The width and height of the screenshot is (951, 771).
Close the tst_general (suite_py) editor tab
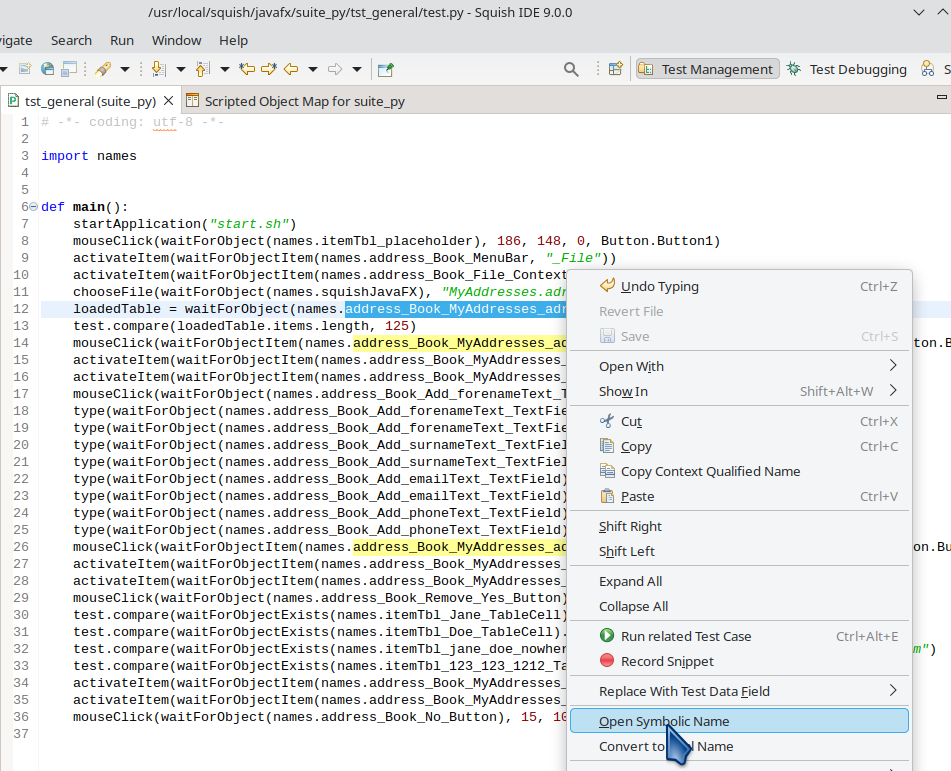click(x=167, y=101)
